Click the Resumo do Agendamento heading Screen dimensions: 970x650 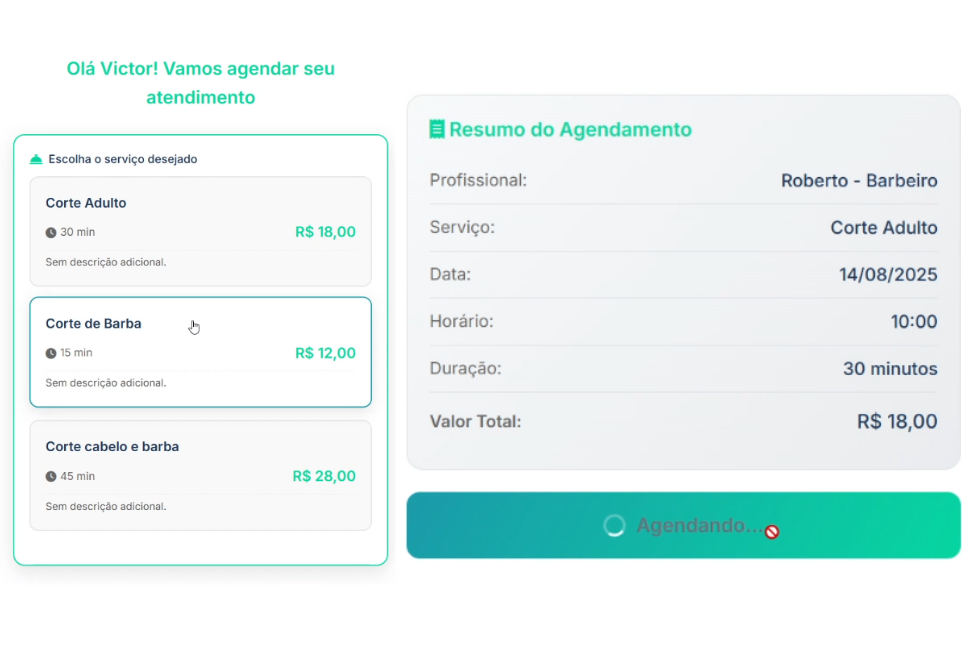pyautogui.click(x=570, y=129)
